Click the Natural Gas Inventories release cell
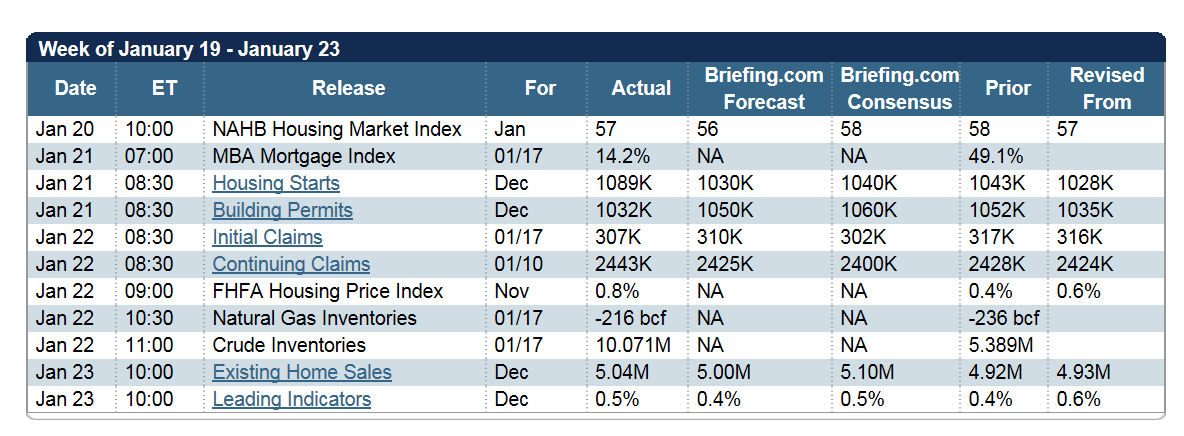Image resolution: width=1184 pixels, height=436 pixels. 345,318
